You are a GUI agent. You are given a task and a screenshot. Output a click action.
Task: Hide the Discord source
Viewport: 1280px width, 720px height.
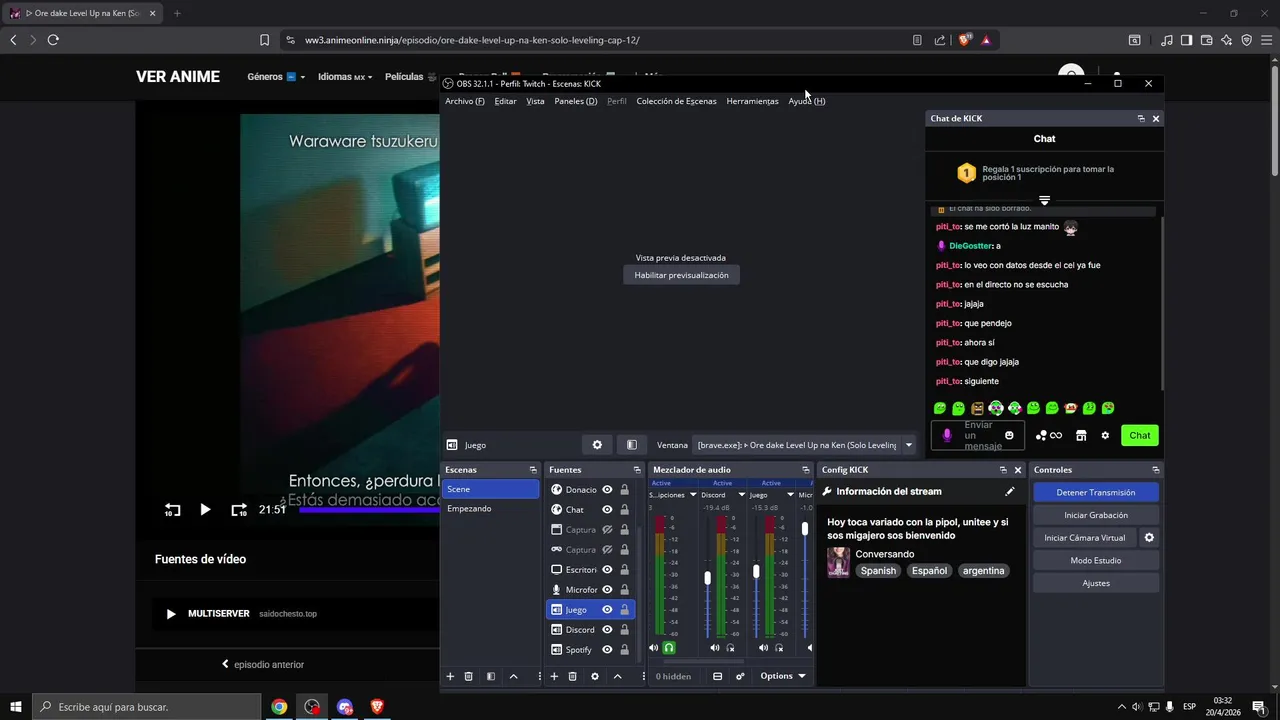tap(607, 630)
